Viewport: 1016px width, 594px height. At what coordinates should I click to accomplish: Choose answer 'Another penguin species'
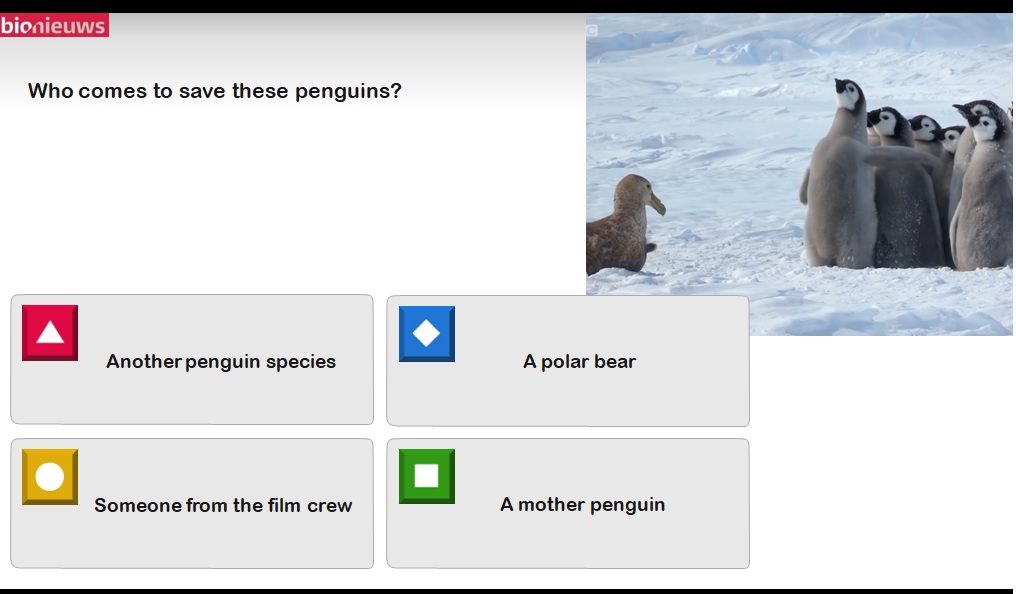click(192, 360)
